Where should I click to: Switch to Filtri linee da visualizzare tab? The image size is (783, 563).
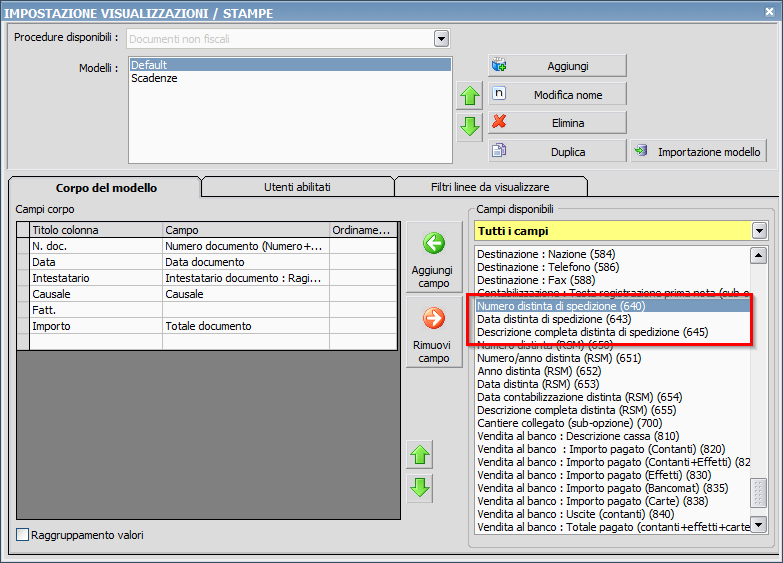490,187
